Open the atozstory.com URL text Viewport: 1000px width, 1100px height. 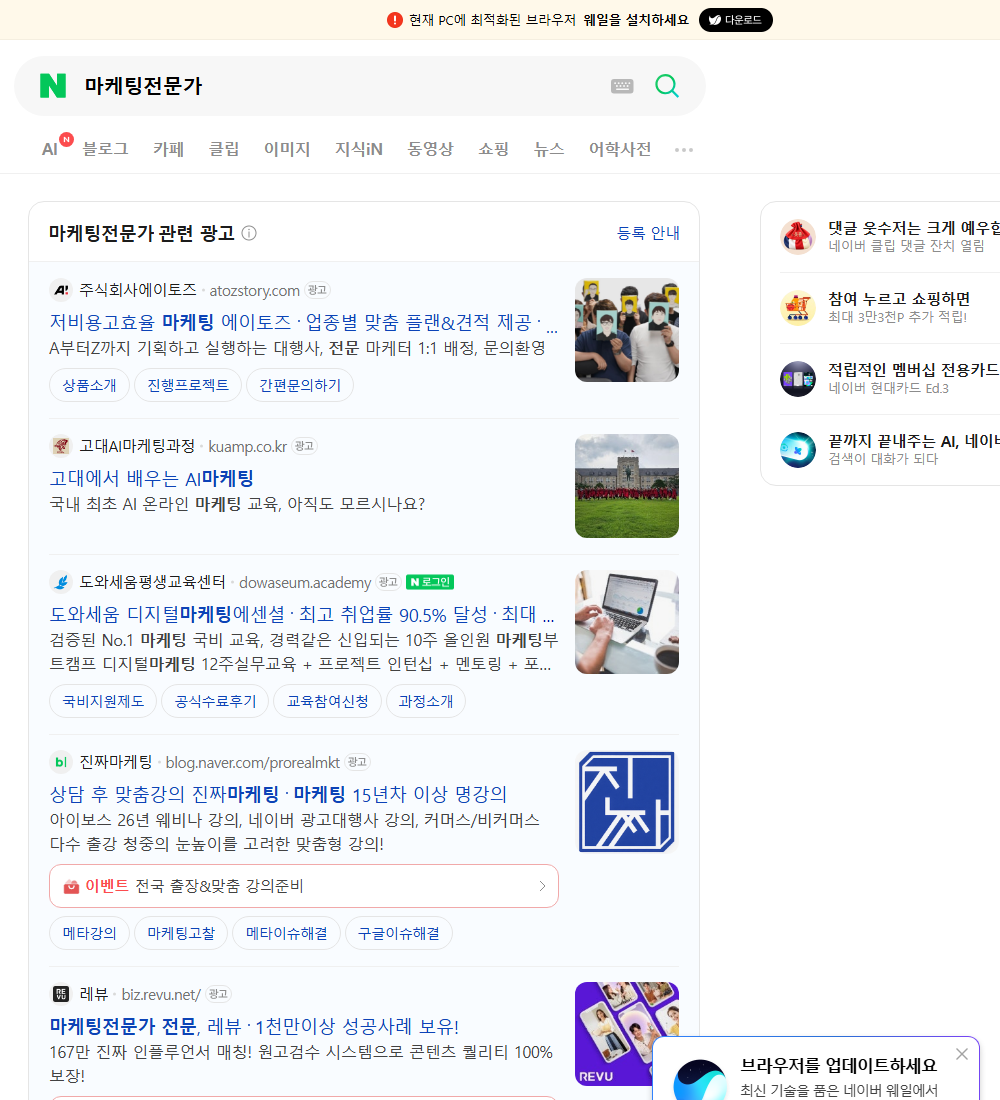click(x=255, y=290)
